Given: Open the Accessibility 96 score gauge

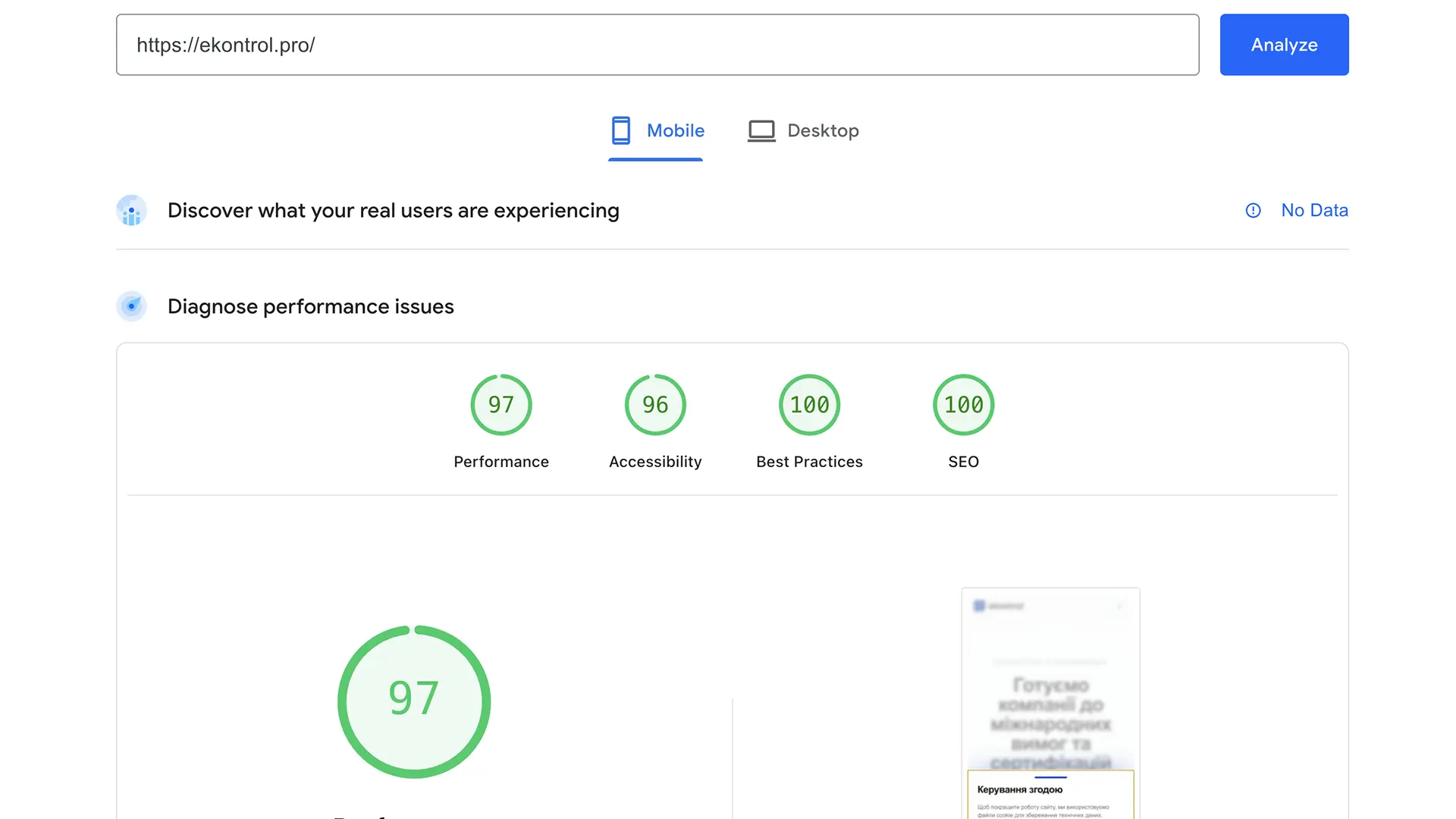Looking at the screenshot, I should [x=654, y=404].
